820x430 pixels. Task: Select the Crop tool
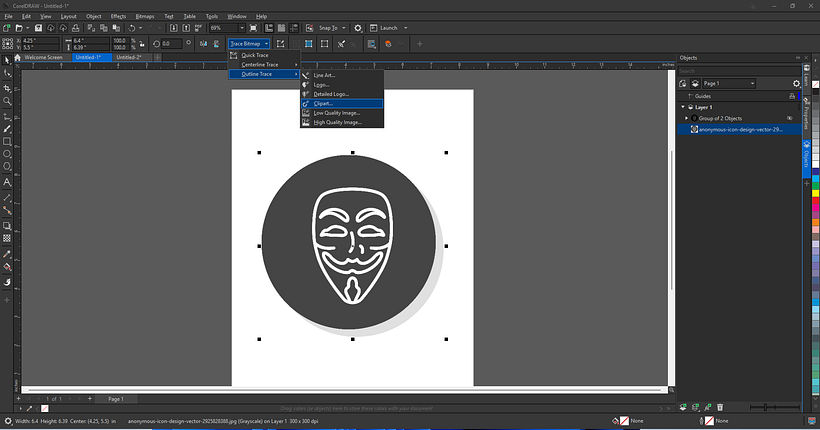click(x=7, y=87)
